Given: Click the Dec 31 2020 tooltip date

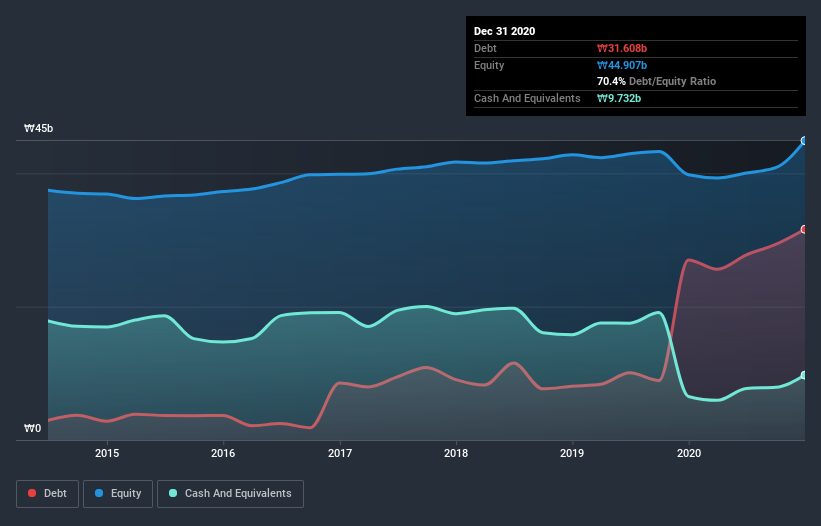Looking at the screenshot, I should (x=504, y=31).
